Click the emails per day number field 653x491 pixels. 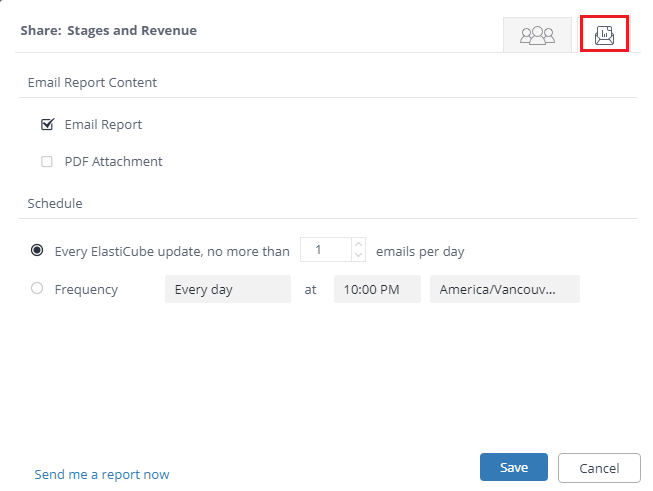coord(325,251)
